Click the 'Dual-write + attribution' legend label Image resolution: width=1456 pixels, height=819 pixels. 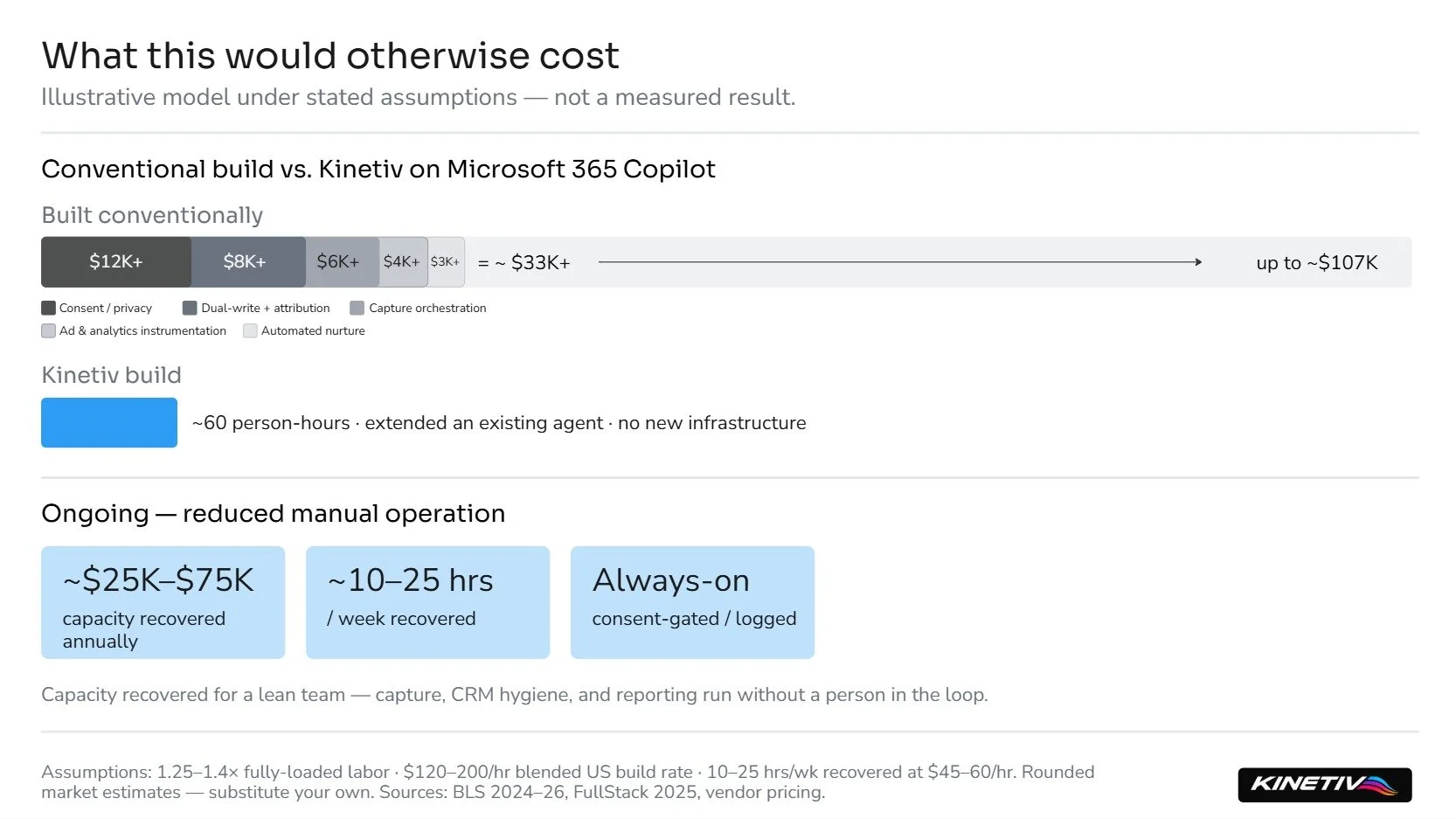coord(266,308)
